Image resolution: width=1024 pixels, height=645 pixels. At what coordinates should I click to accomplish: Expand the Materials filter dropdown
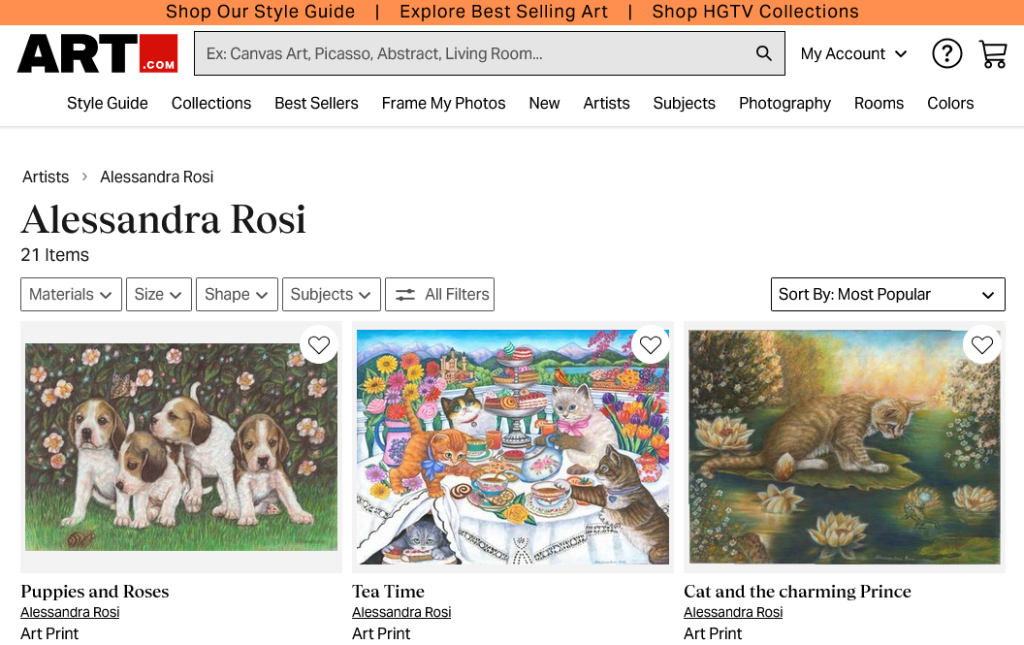click(71, 294)
